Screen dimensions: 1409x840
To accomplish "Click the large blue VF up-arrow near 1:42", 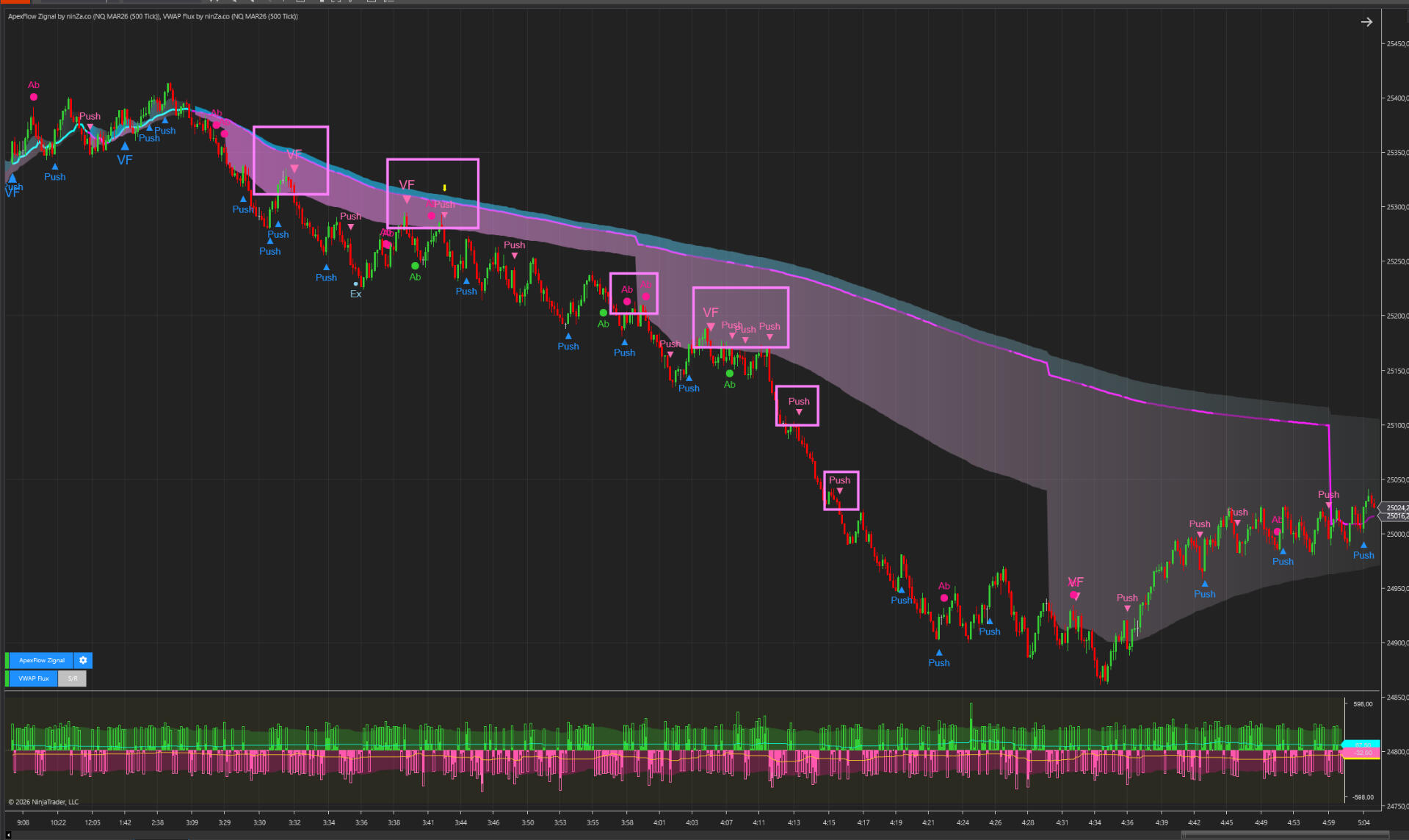I will point(125,146).
